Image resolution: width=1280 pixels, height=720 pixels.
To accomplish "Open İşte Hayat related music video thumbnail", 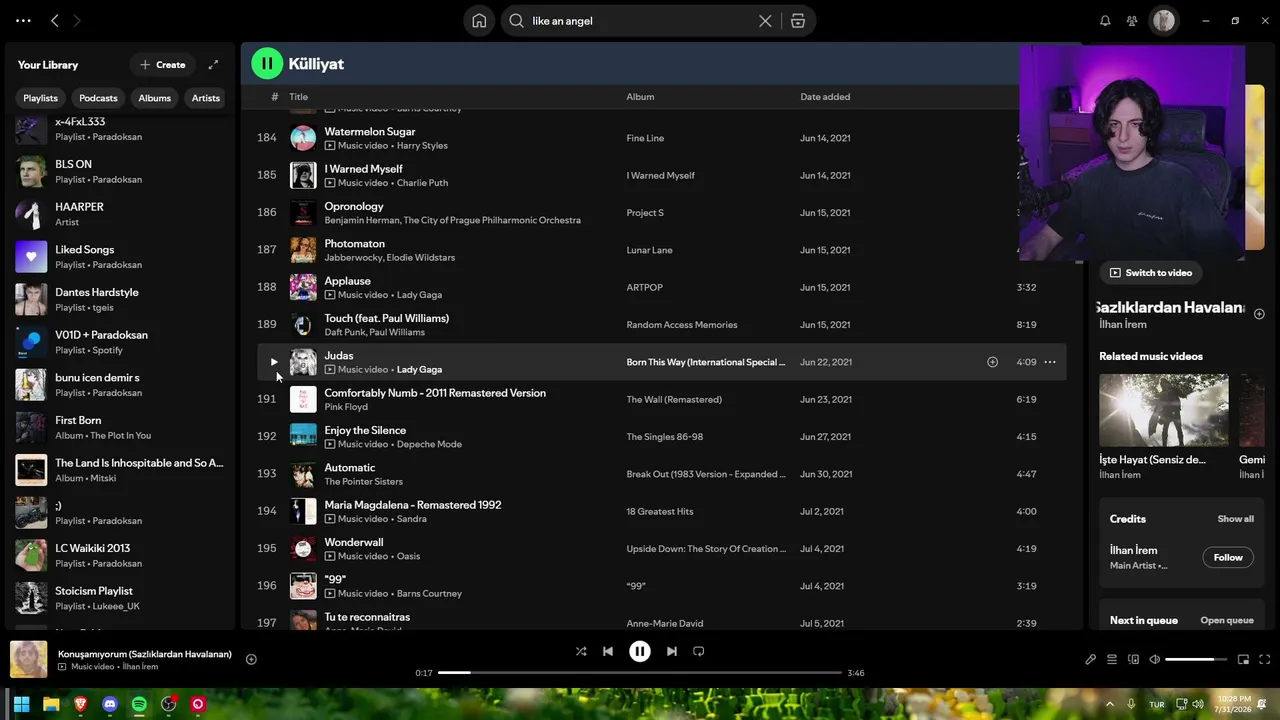I will (x=1164, y=410).
